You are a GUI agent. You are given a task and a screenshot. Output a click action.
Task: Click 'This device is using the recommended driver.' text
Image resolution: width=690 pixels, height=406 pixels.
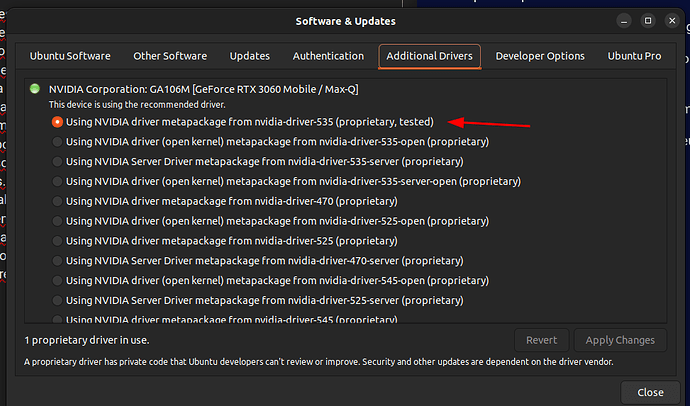click(x=137, y=105)
